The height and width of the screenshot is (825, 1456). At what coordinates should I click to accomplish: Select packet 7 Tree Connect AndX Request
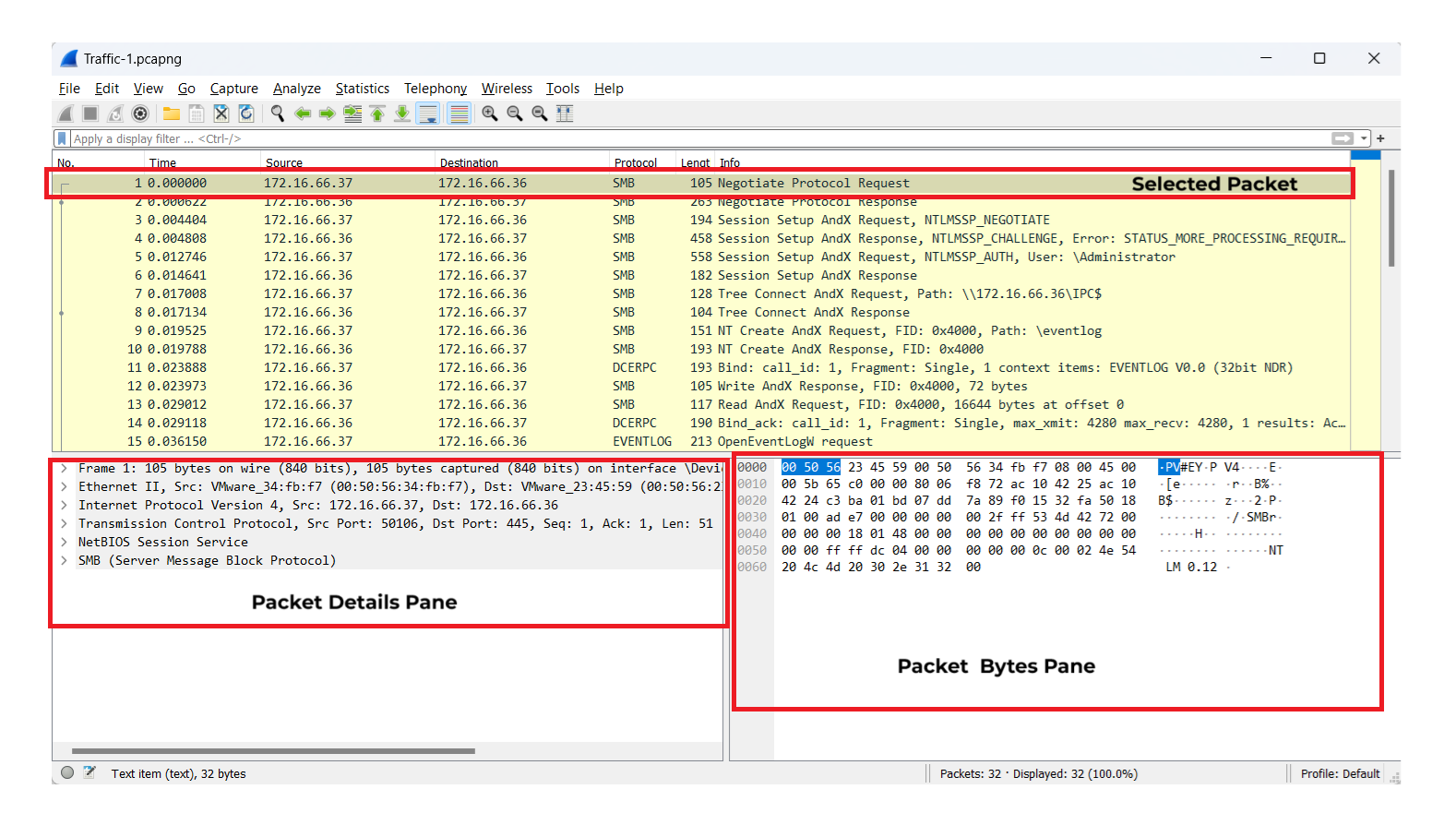point(703,293)
